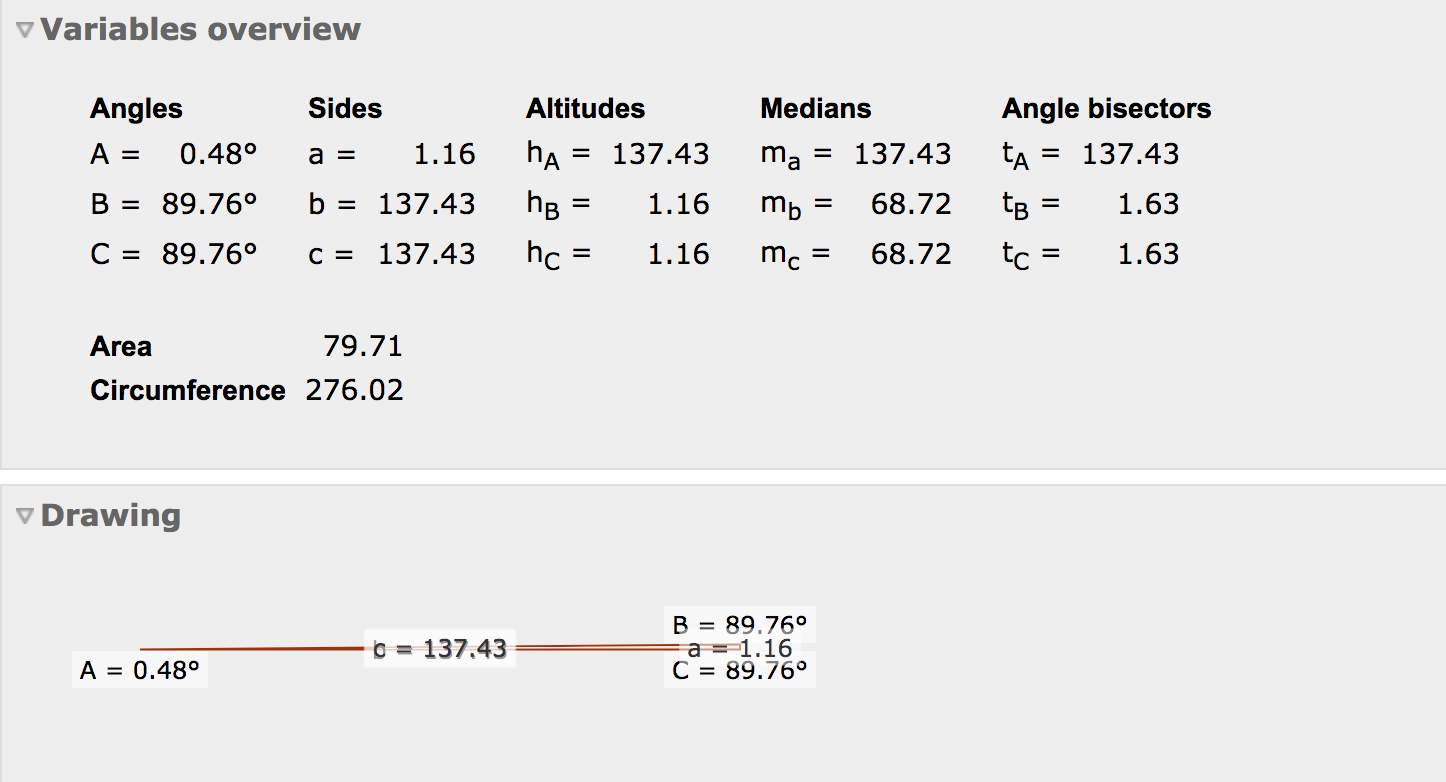
Task: Click the Altitudes column header
Action: click(x=585, y=108)
